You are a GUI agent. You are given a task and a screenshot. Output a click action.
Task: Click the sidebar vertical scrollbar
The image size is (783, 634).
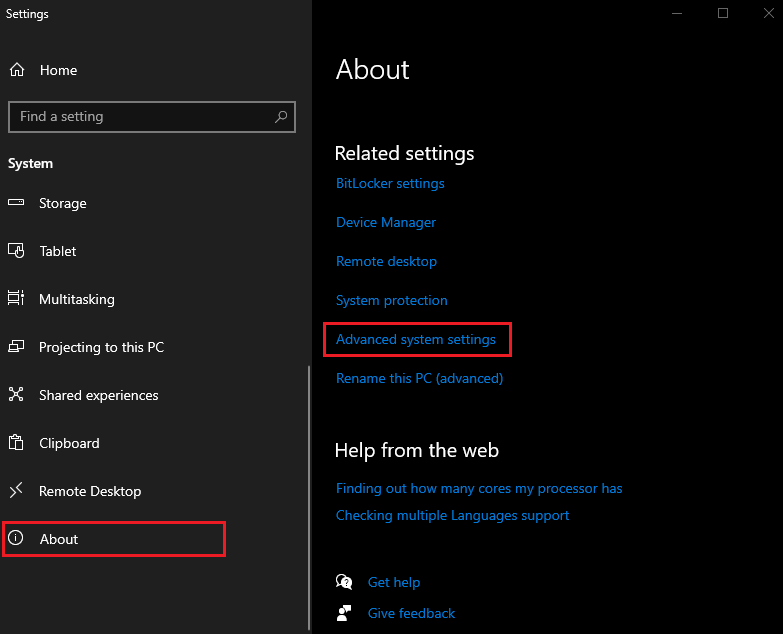[x=309, y=498]
